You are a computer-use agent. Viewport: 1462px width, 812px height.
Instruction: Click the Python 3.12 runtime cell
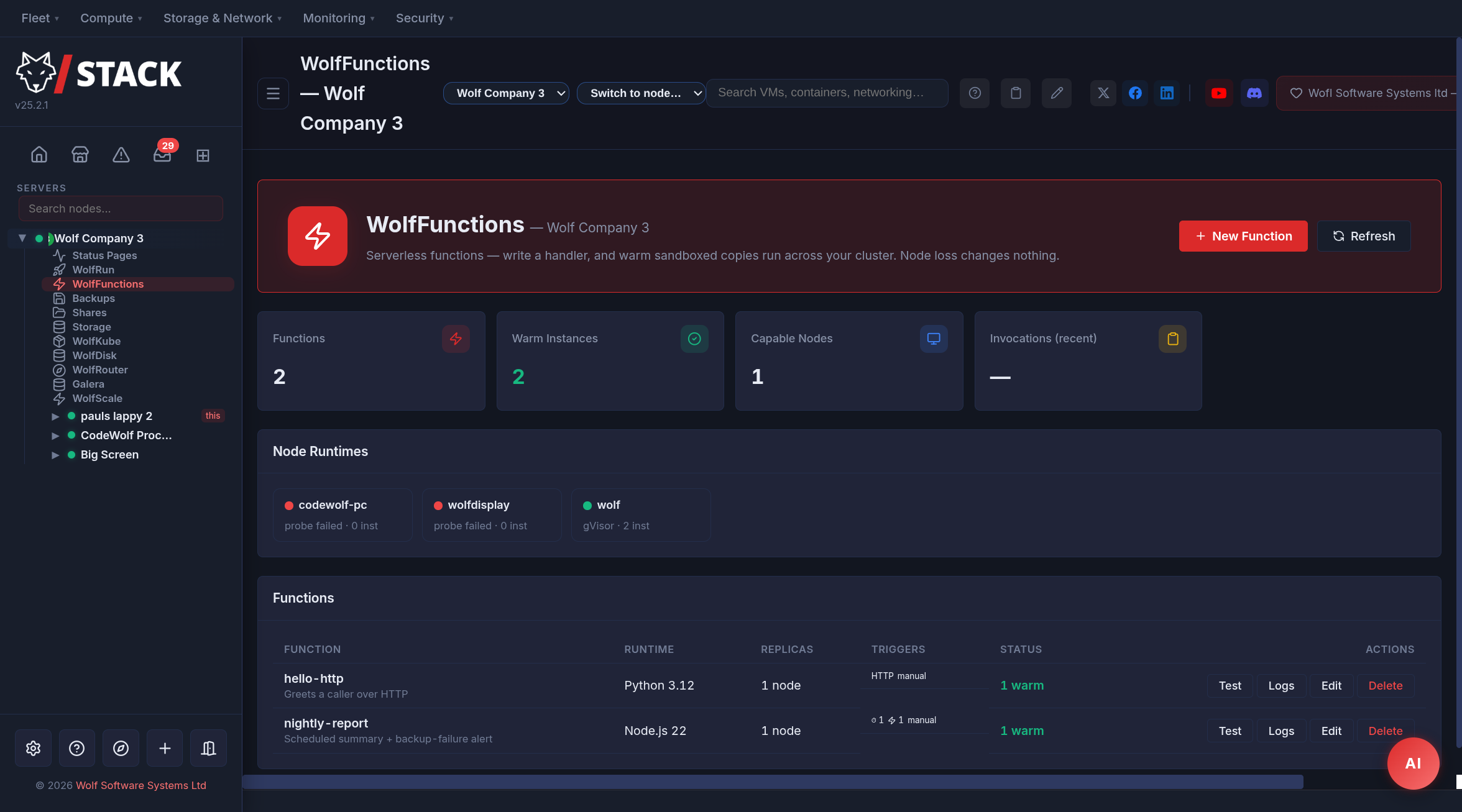[x=659, y=685]
